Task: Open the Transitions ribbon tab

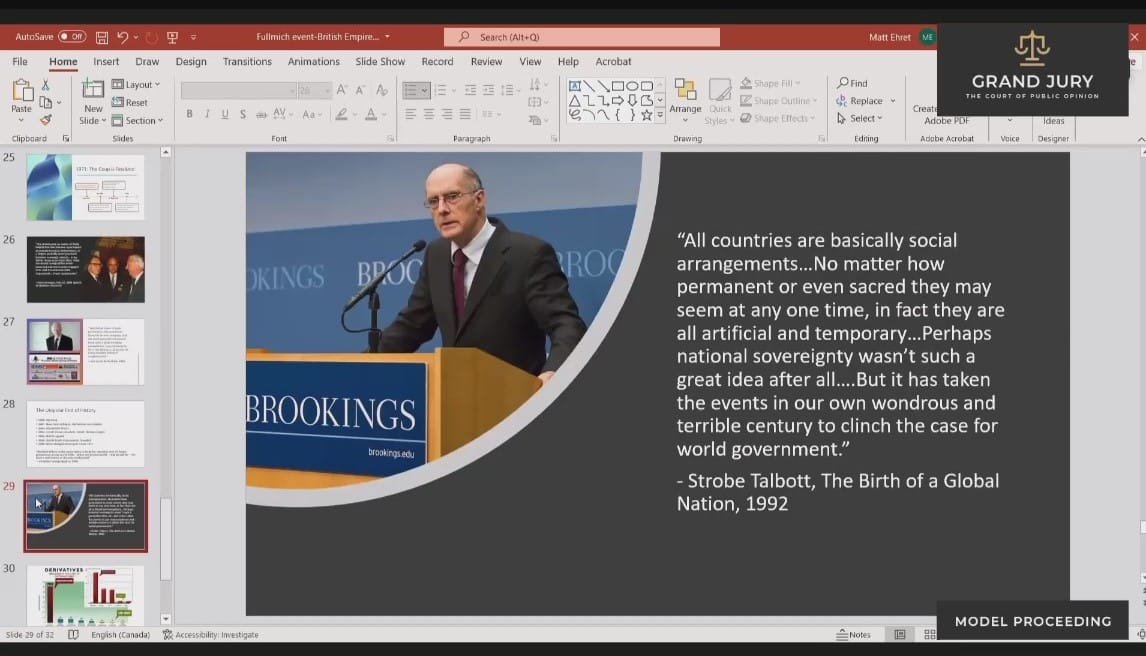Action: click(247, 61)
